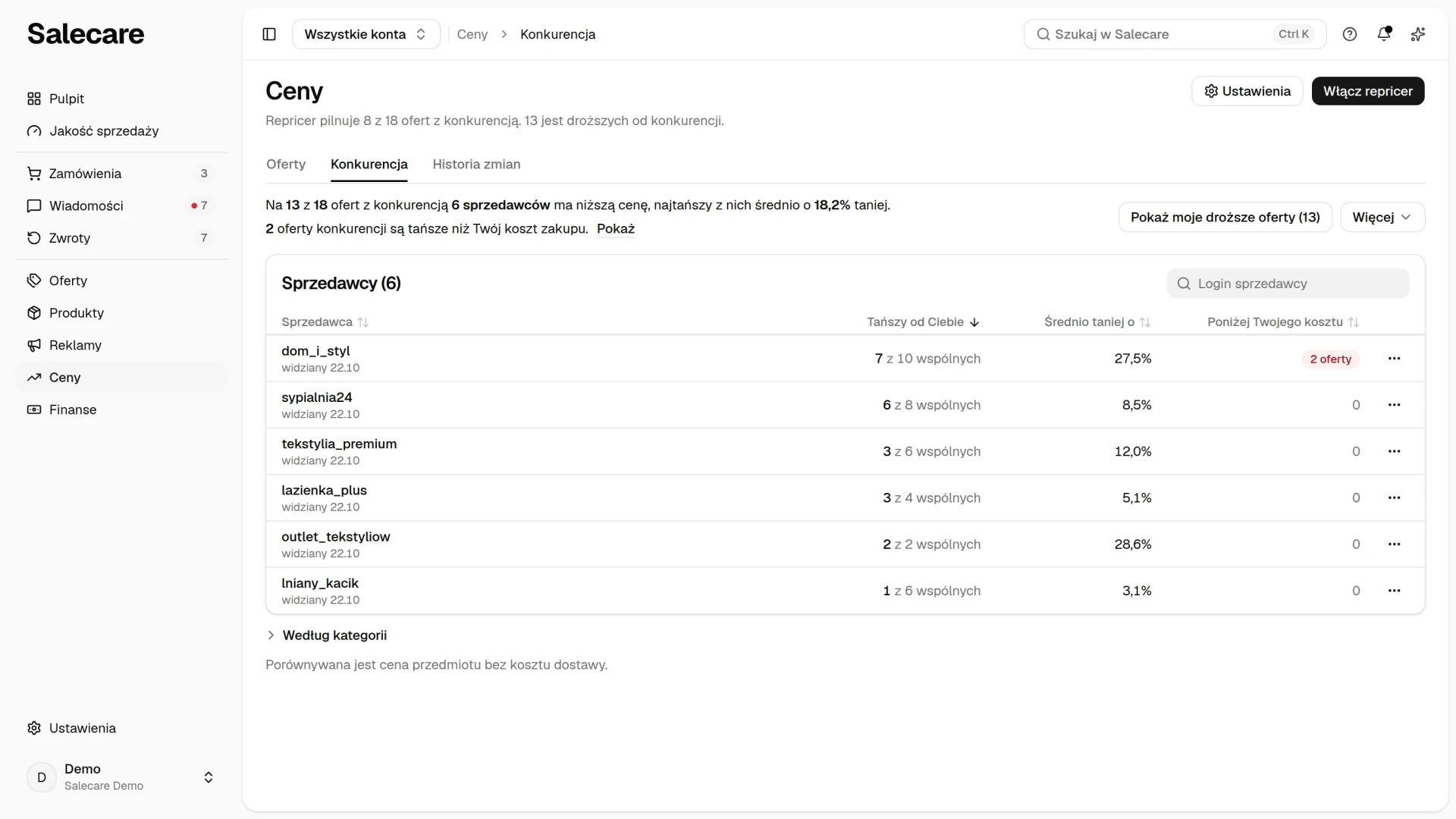
Task: Collapse the sidebar with the panel icon
Action: (x=269, y=34)
